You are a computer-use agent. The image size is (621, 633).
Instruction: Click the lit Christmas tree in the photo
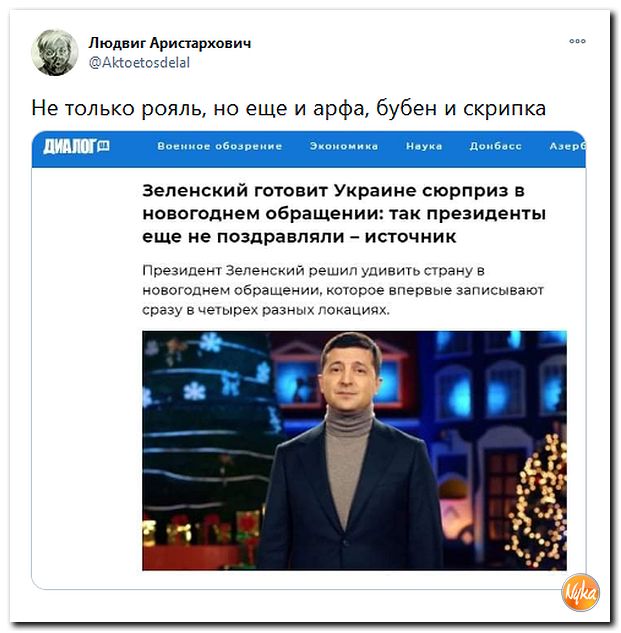pos(537,501)
